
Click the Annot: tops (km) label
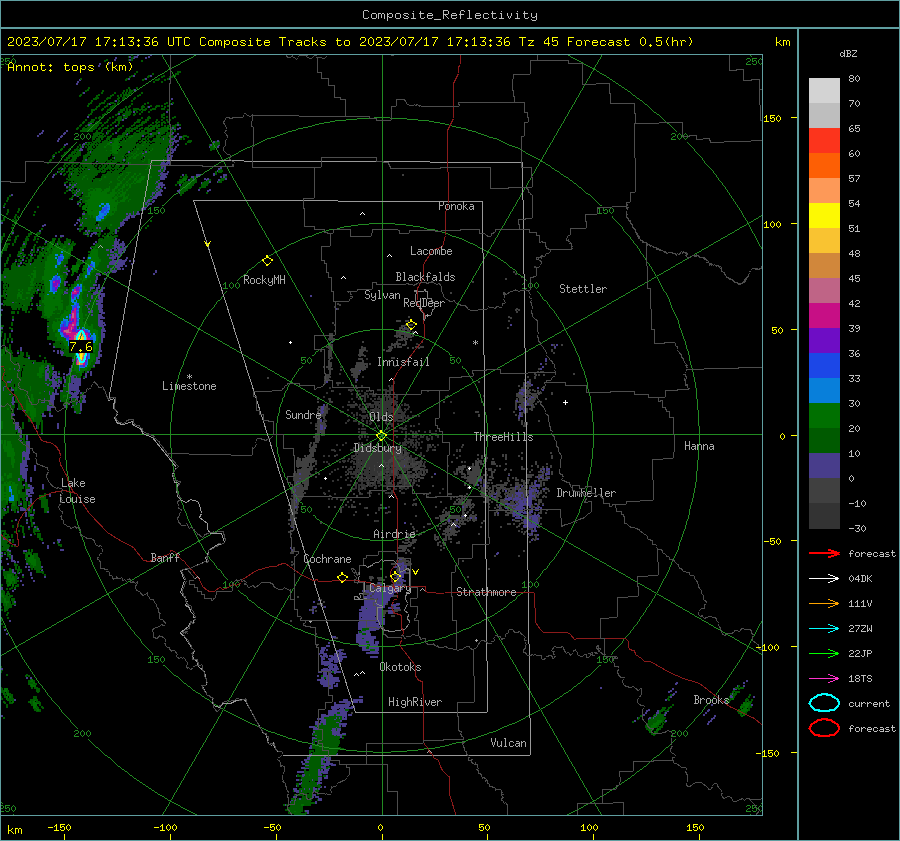coord(71,67)
